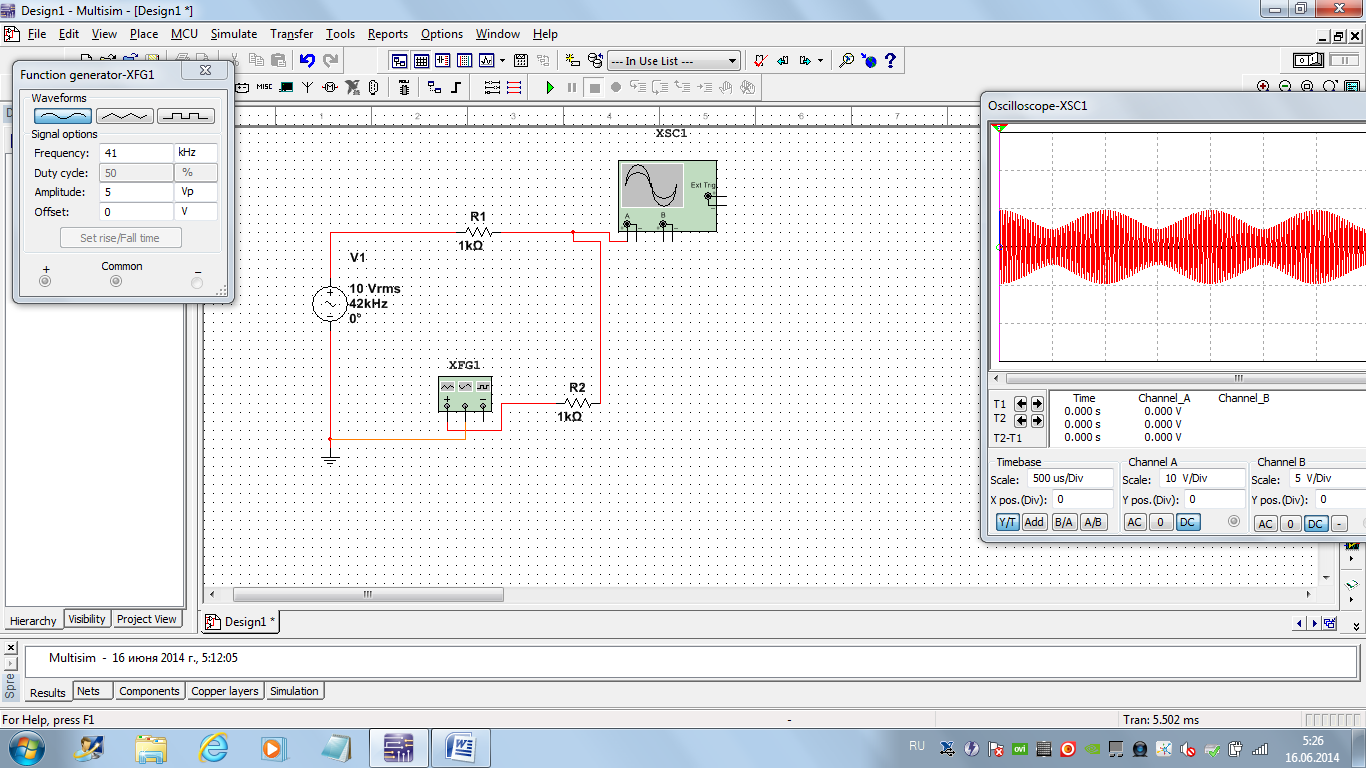Set Channel A coupling to AC
This screenshot has height=768, width=1366.
(x=1135, y=522)
